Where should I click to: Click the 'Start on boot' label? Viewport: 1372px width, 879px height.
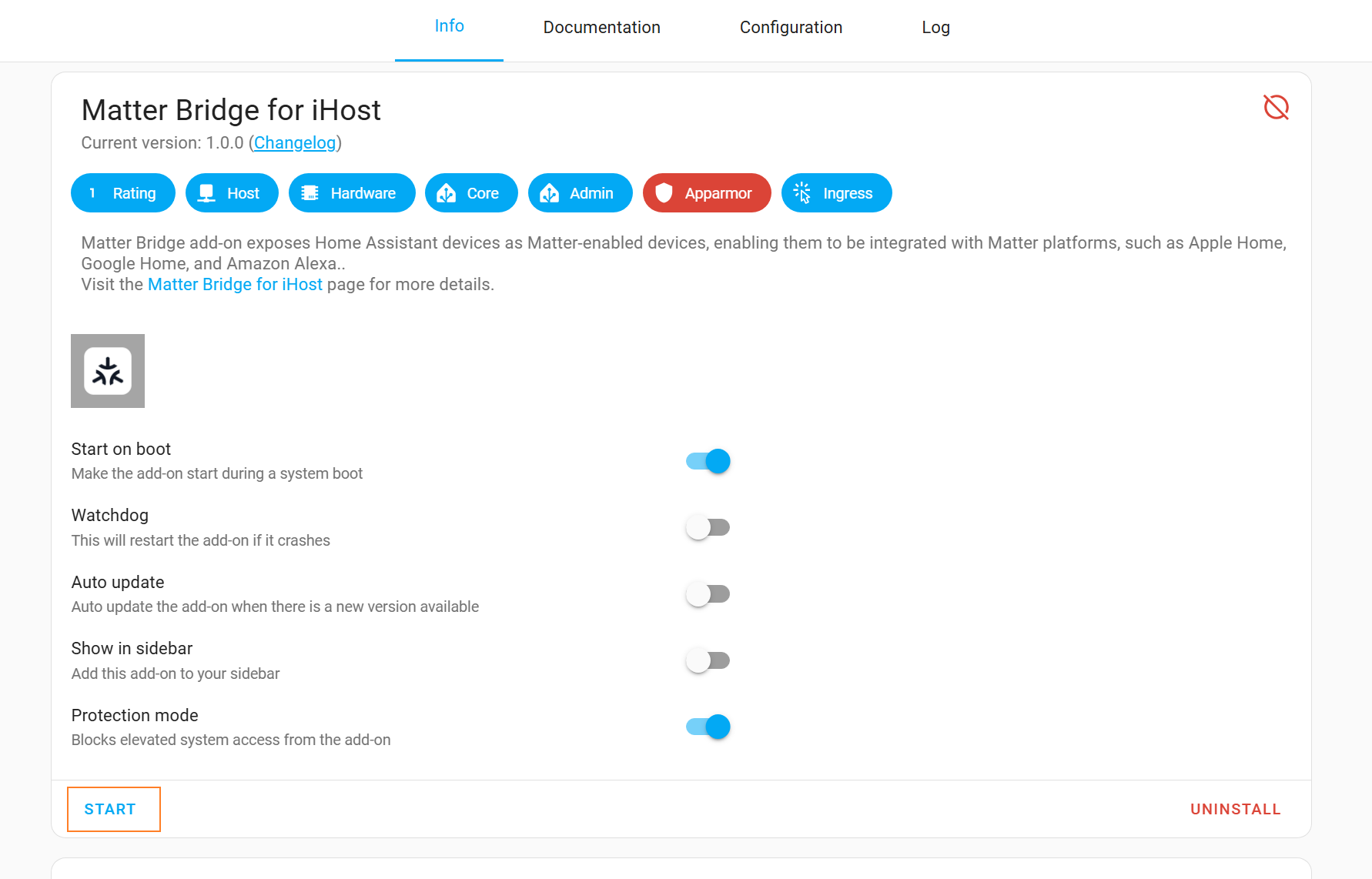121,449
